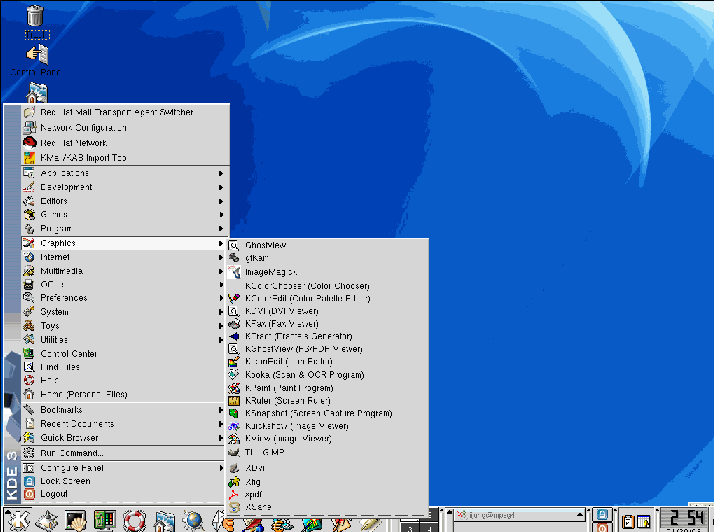Click the calendar organizer tray icon
This screenshot has height=532, width=714.
click(644, 521)
